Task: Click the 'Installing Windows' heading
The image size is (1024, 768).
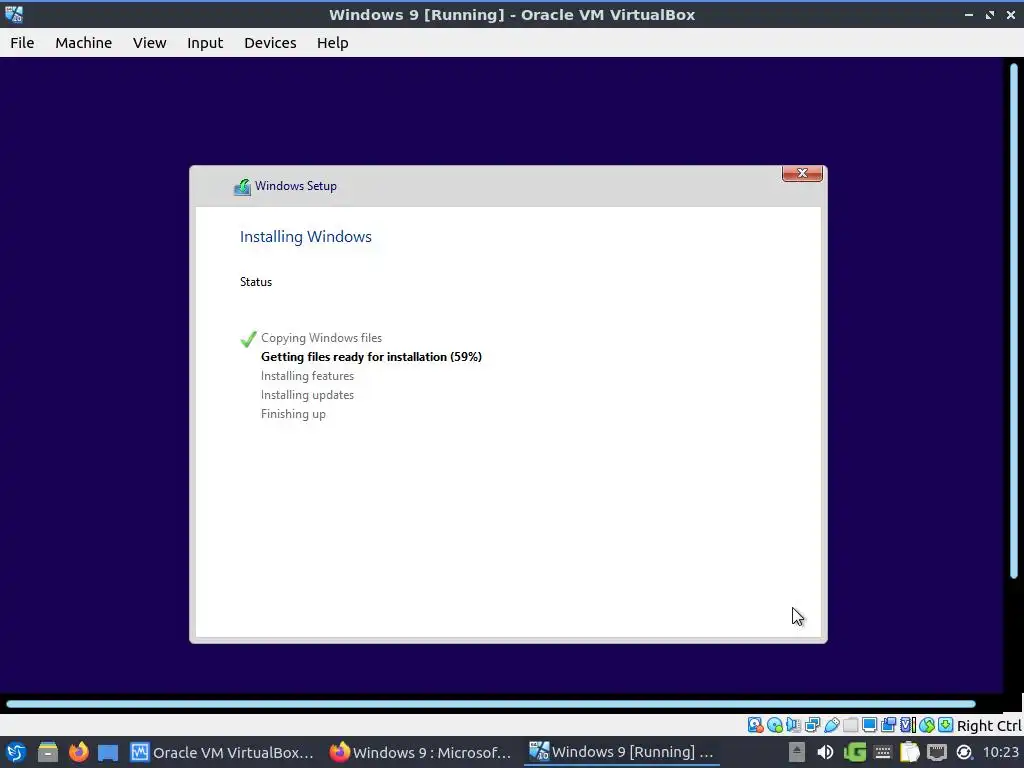Action: point(306,236)
